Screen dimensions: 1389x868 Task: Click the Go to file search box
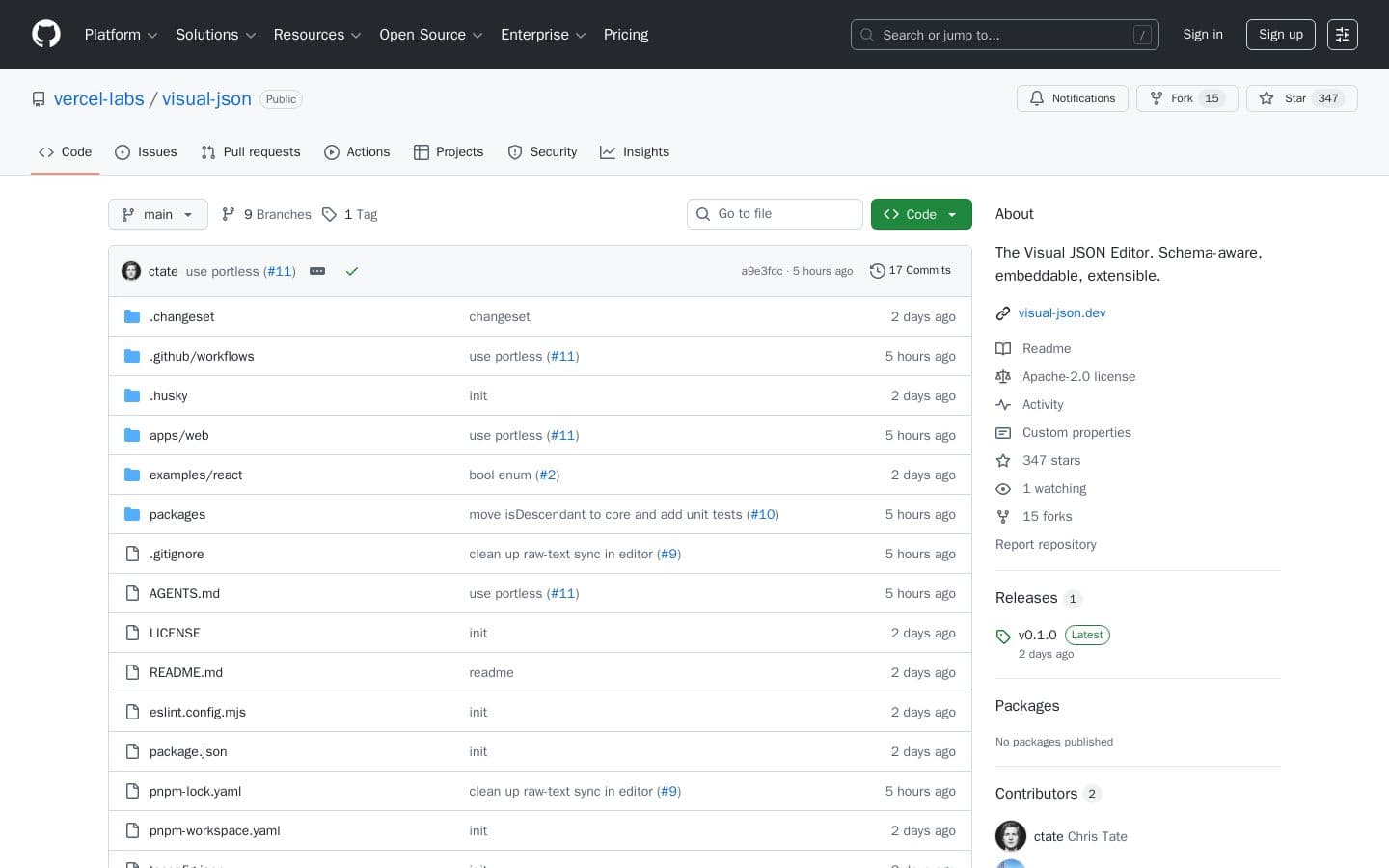tap(775, 214)
